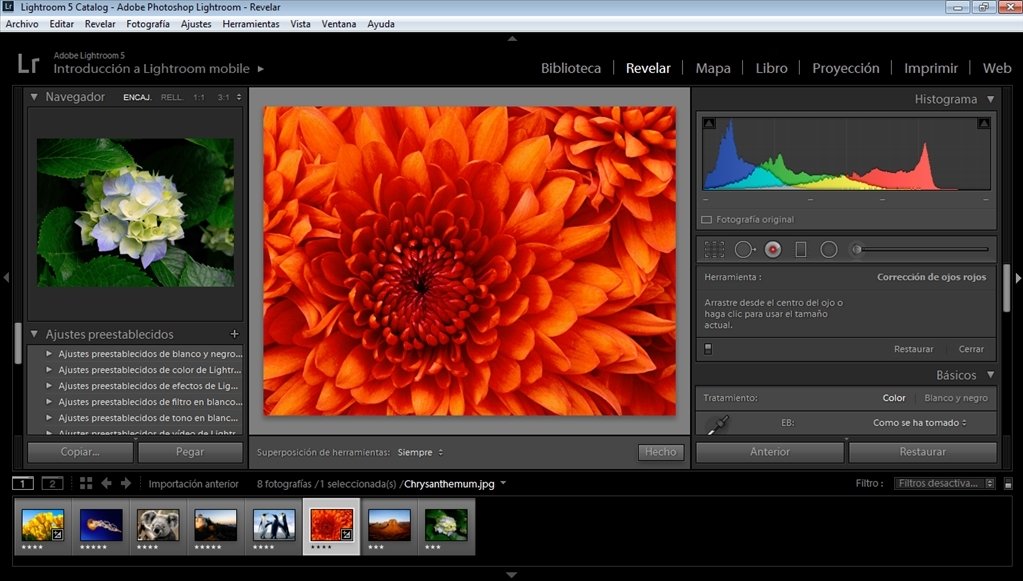The width and height of the screenshot is (1023, 581).
Task: Click the red eye tool size slider
Action: click(857, 248)
